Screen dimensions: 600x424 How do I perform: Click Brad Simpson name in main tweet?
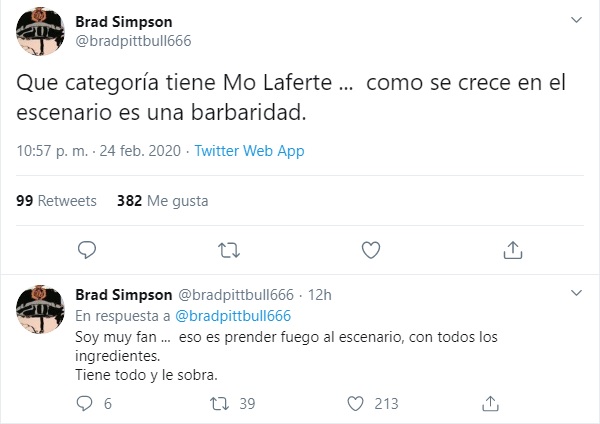coord(122,21)
